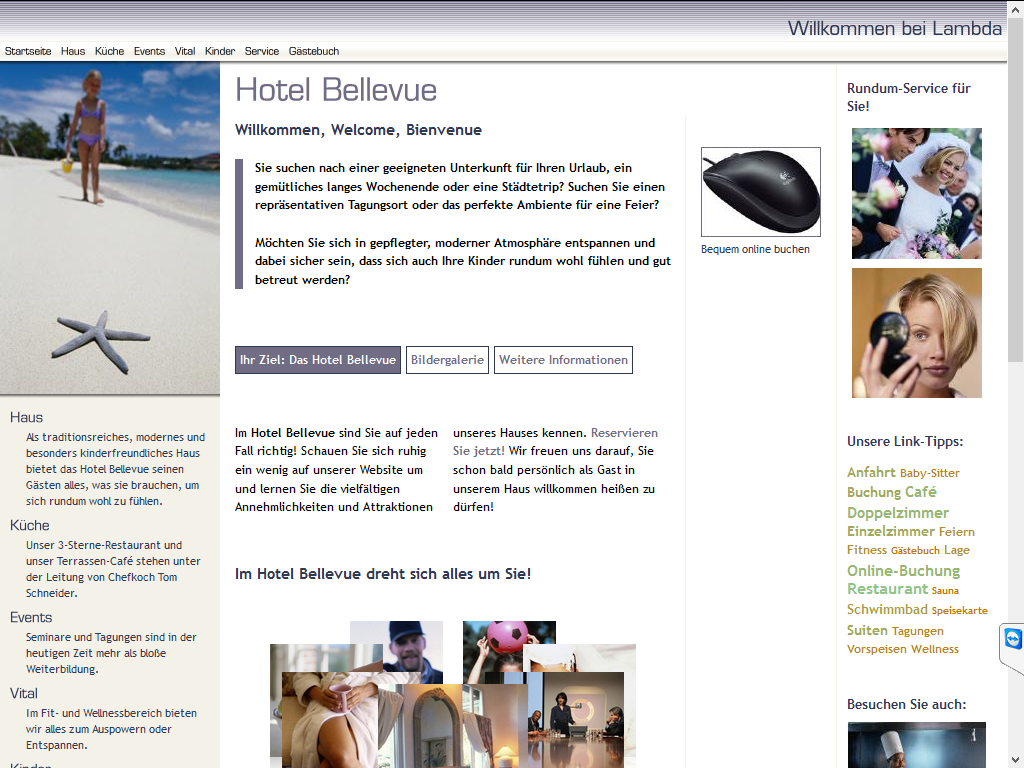Open the Suiten tag link

click(867, 630)
